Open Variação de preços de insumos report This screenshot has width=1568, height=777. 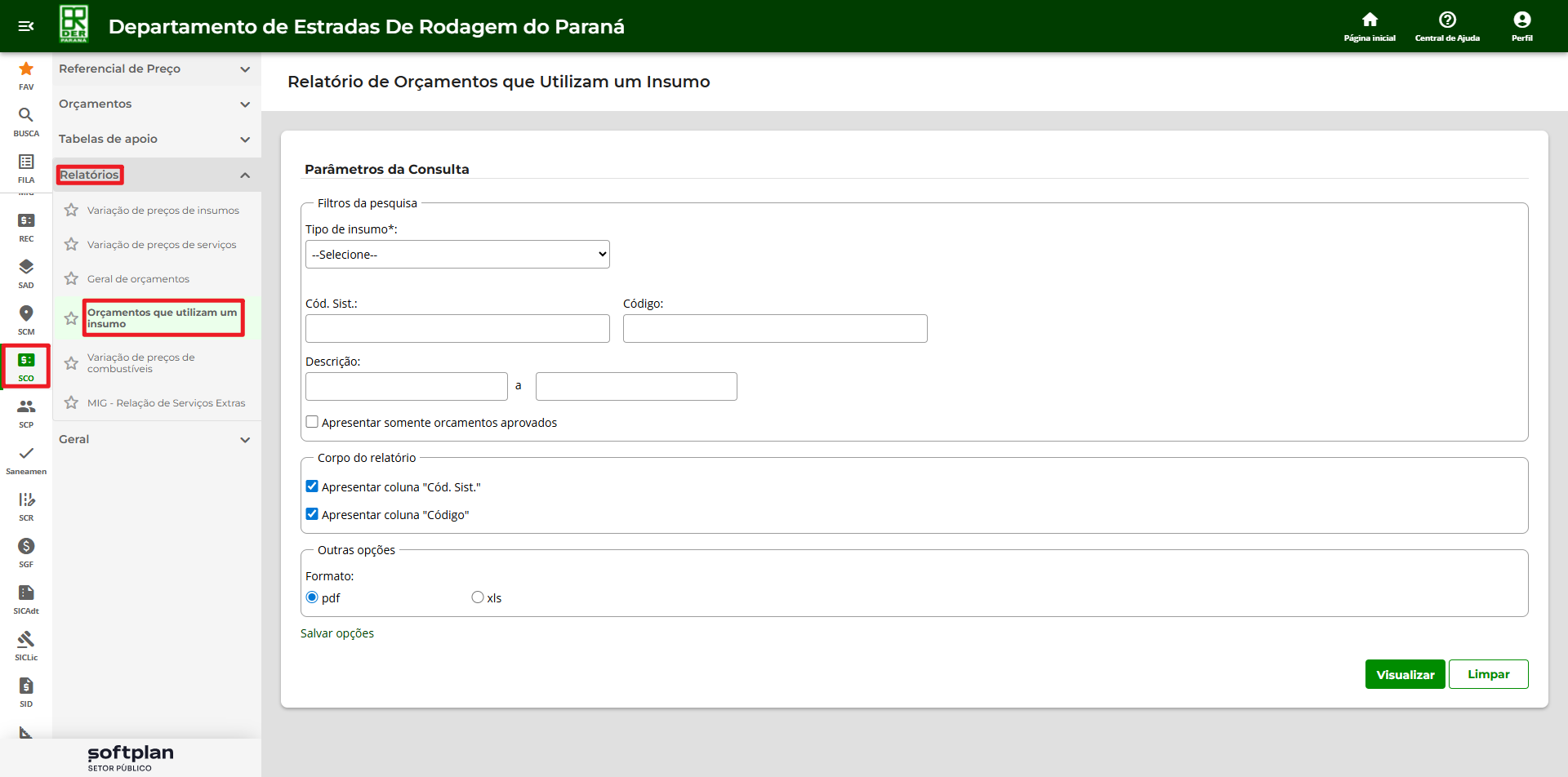coord(163,211)
